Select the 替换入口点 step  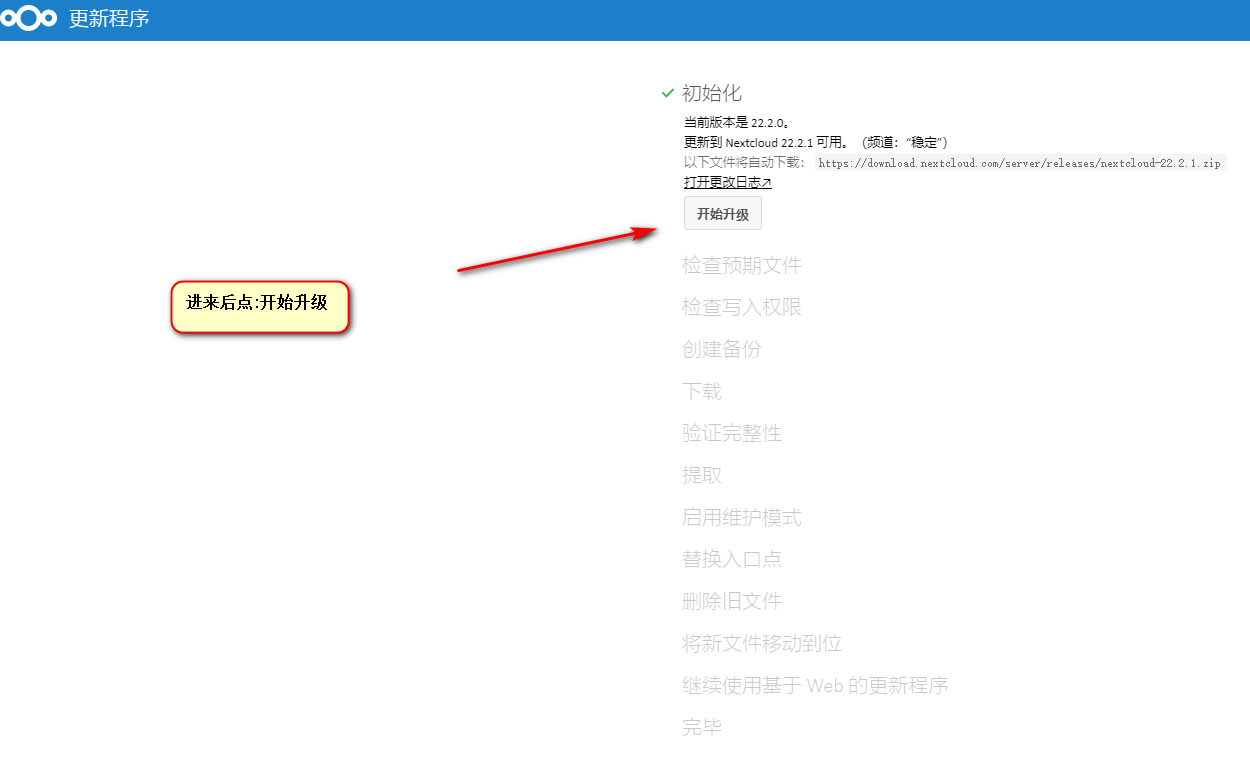coord(732,559)
